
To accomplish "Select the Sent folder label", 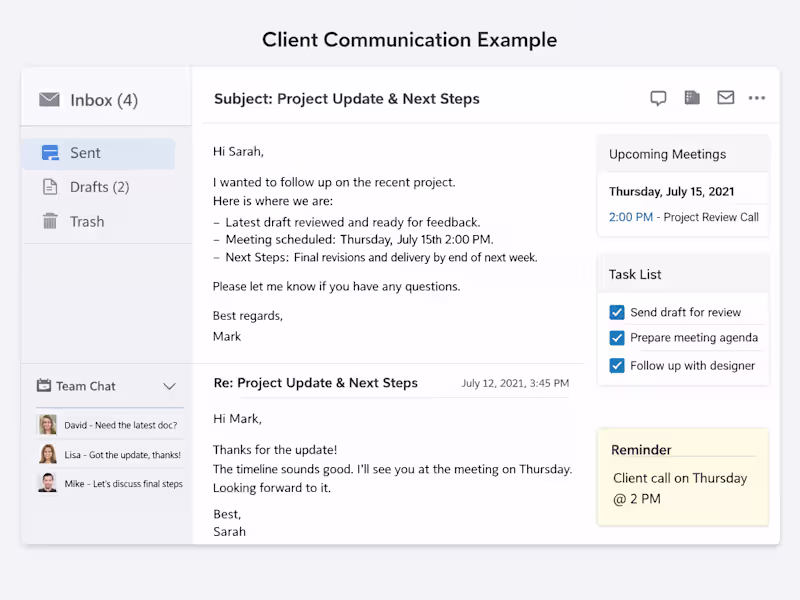I will click(85, 153).
